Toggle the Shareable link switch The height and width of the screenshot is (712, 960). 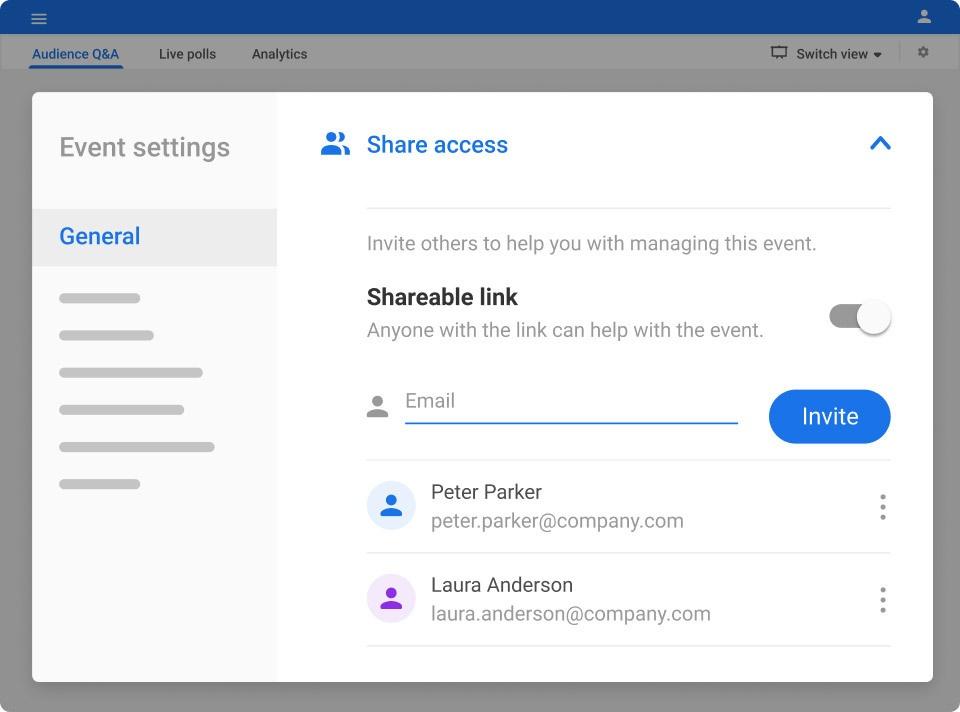tap(860, 317)
